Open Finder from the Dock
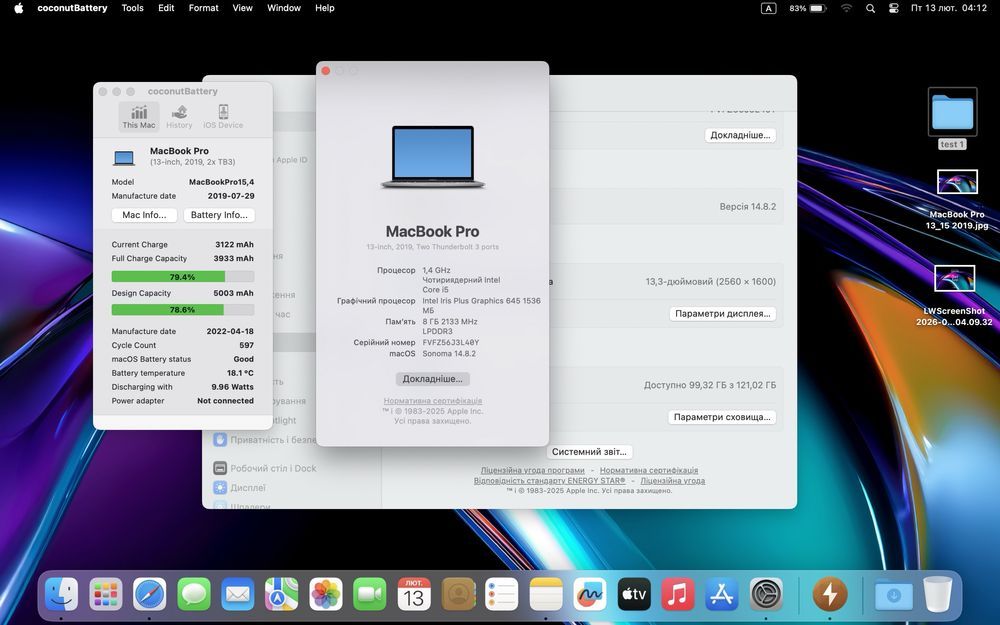1000x625 pixels. pyautogui.click(x=61, y=594)
